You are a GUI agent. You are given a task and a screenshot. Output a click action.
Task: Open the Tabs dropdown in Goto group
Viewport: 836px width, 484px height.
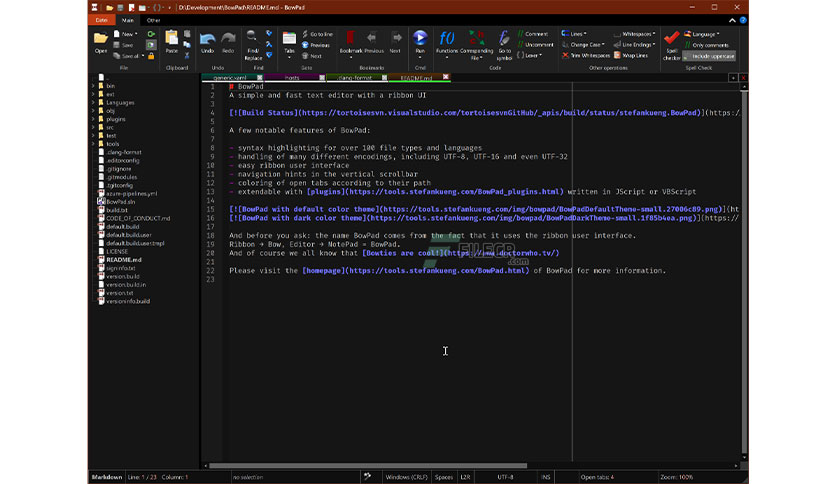289,44
